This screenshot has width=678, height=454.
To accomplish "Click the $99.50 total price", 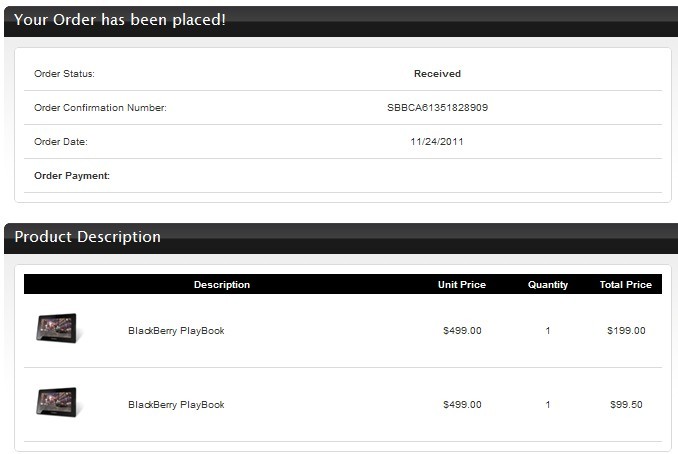I will 626,405.
